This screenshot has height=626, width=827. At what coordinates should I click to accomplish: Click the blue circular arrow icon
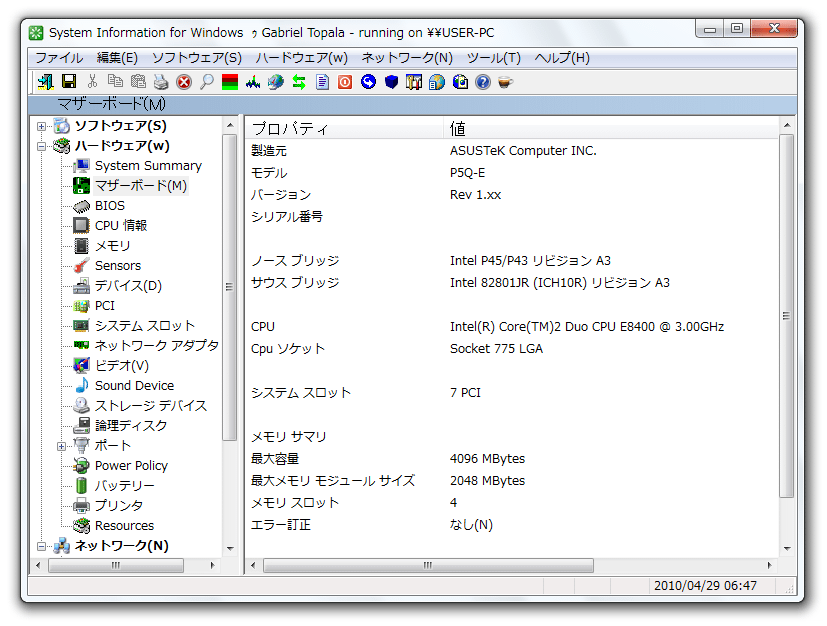click(x=368, y=82)
